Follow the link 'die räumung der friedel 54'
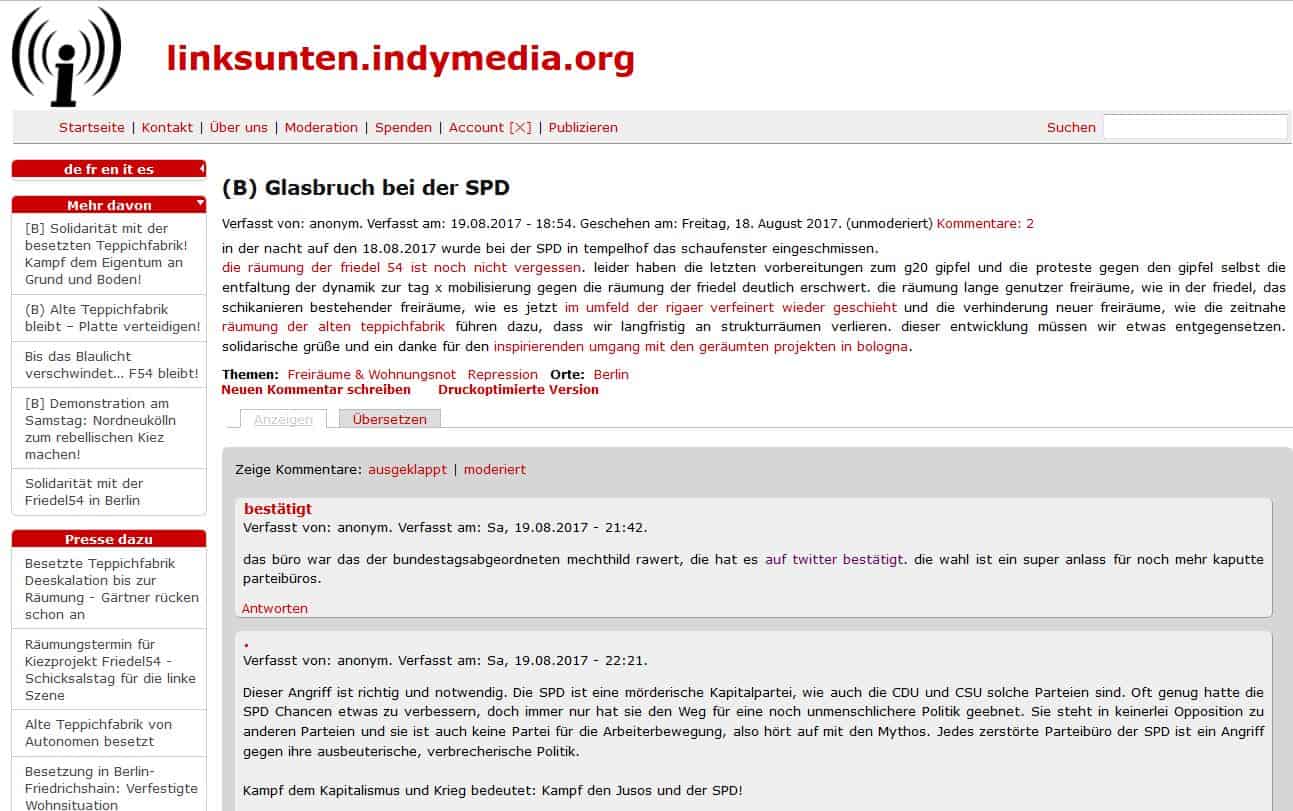The height and width of the screenshot is (811, 1293). pos(402,268)
